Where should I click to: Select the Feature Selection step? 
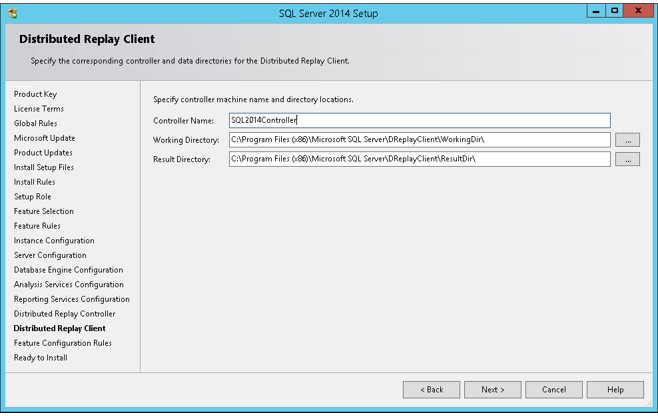coord(44,211)
